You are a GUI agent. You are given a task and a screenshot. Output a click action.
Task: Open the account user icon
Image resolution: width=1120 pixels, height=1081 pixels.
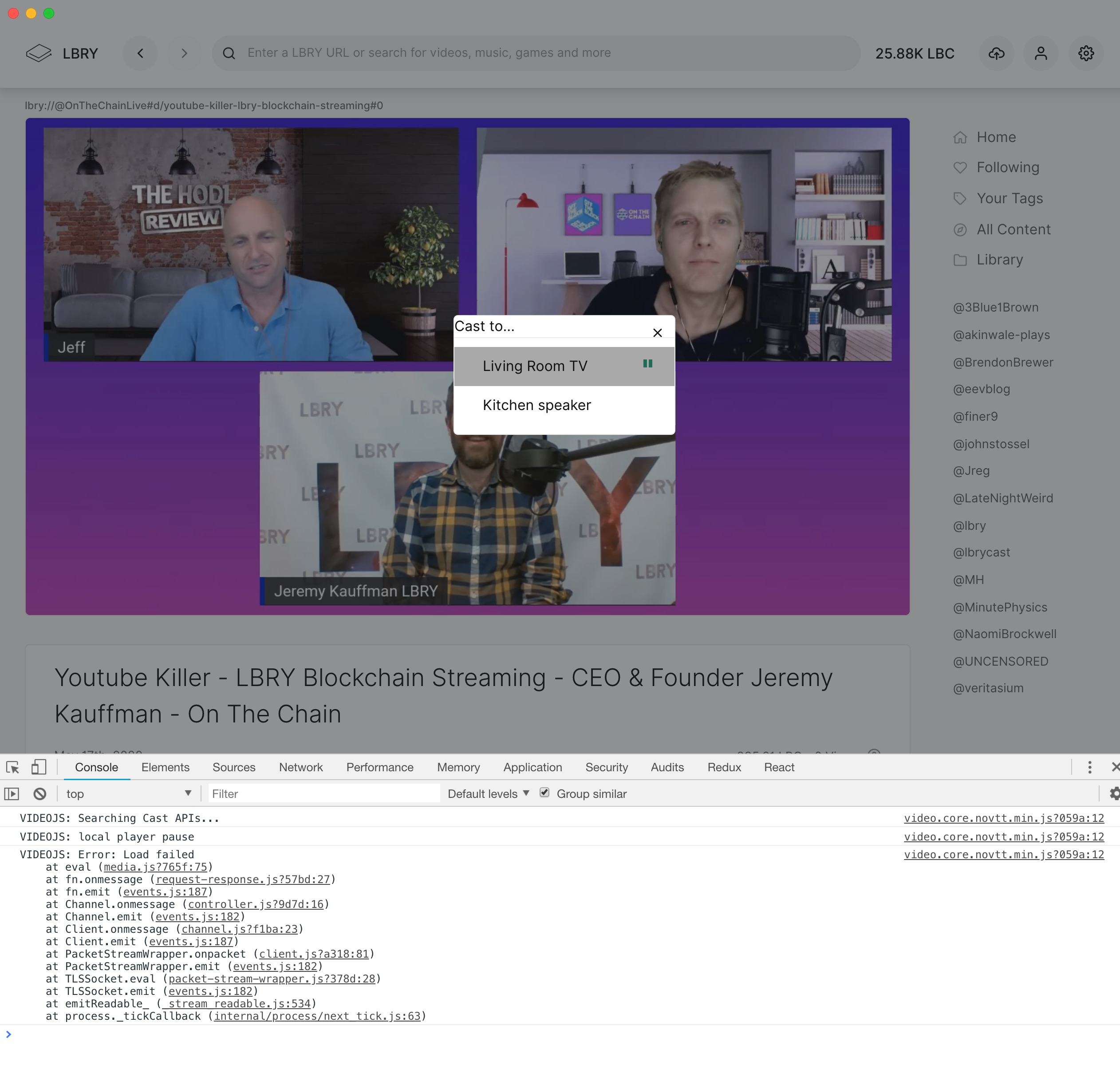coord(1041,53)
